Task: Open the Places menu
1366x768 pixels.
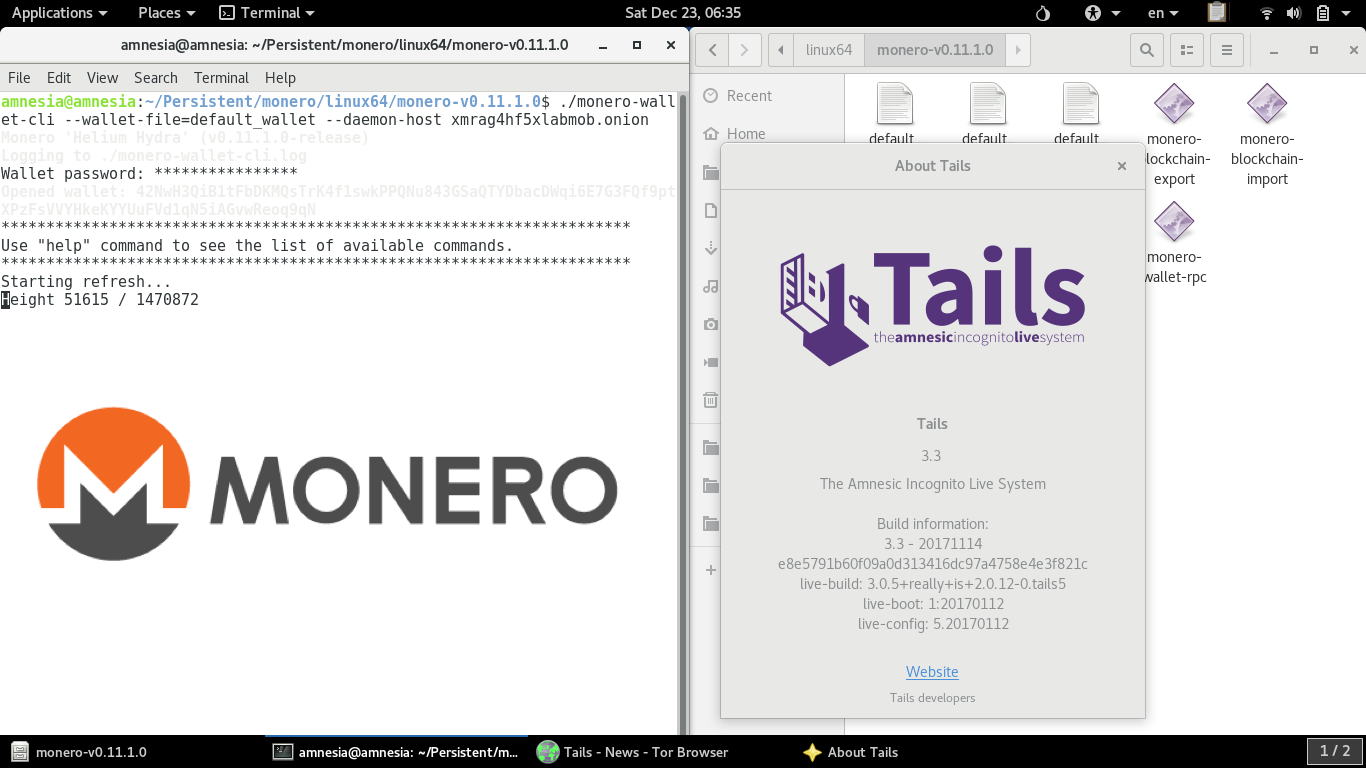Action: coord(166,13)
